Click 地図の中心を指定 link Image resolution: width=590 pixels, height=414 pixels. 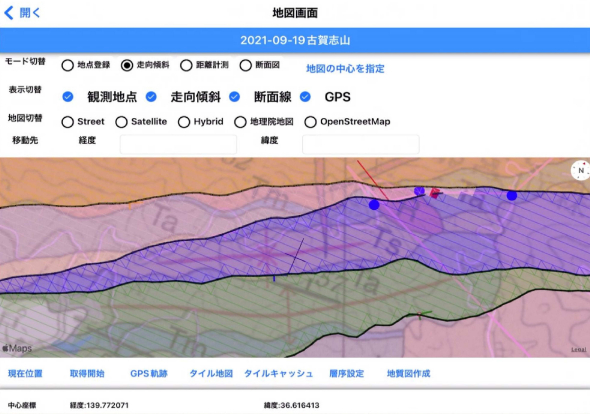(345, 68)
